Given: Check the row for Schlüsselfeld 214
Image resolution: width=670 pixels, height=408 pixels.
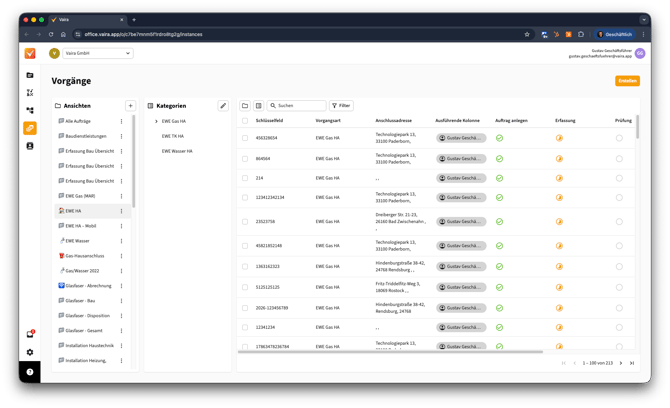Looking at the screenshot, I should [245, 177].
